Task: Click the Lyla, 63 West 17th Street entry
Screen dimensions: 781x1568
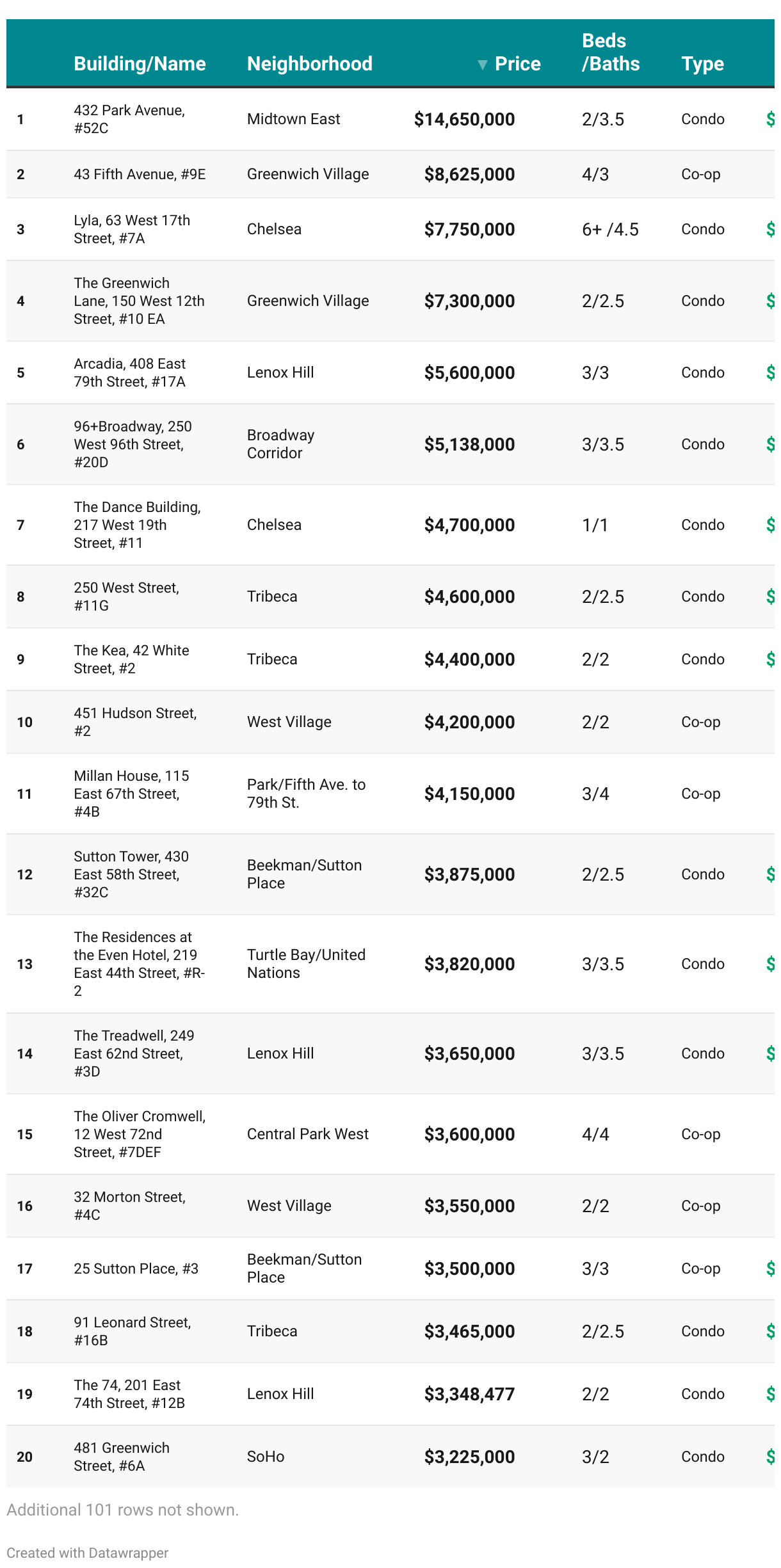Action: pyautogui.click(x=132, y=229)
